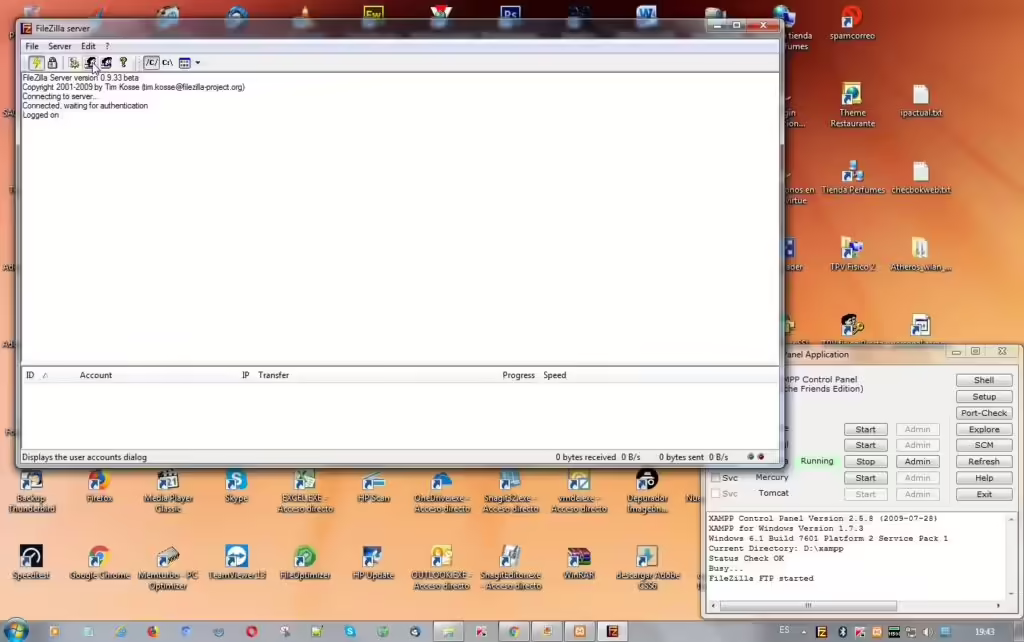The width and height of the screenshot is (1024, 642).
Task: Run Port-Check in XAMPP panel
Action: click(984, 413)
